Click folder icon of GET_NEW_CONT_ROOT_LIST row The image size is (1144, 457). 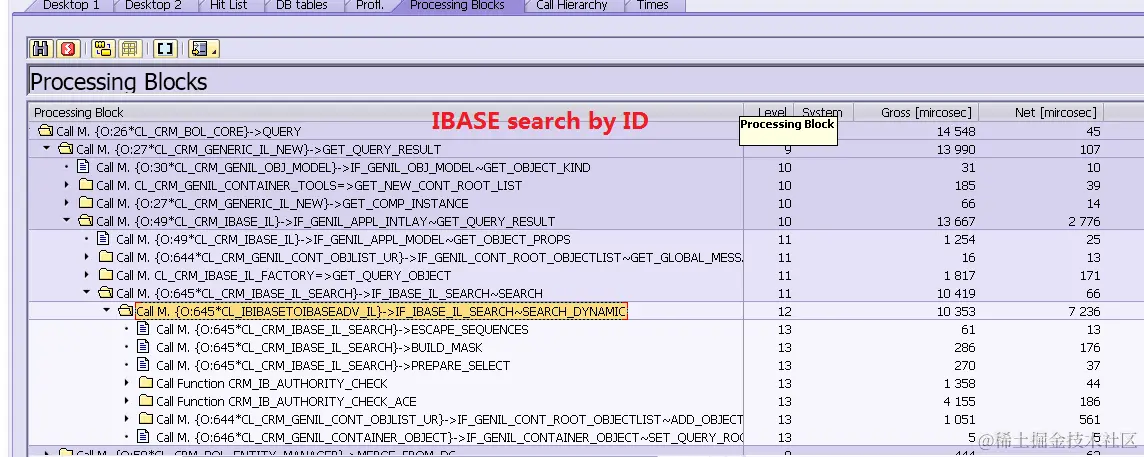[86, 185]
